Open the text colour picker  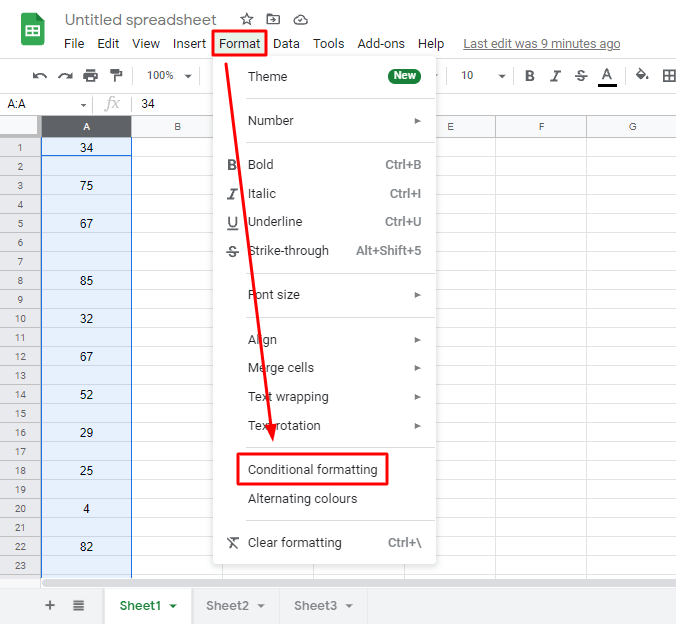(607, 76)
